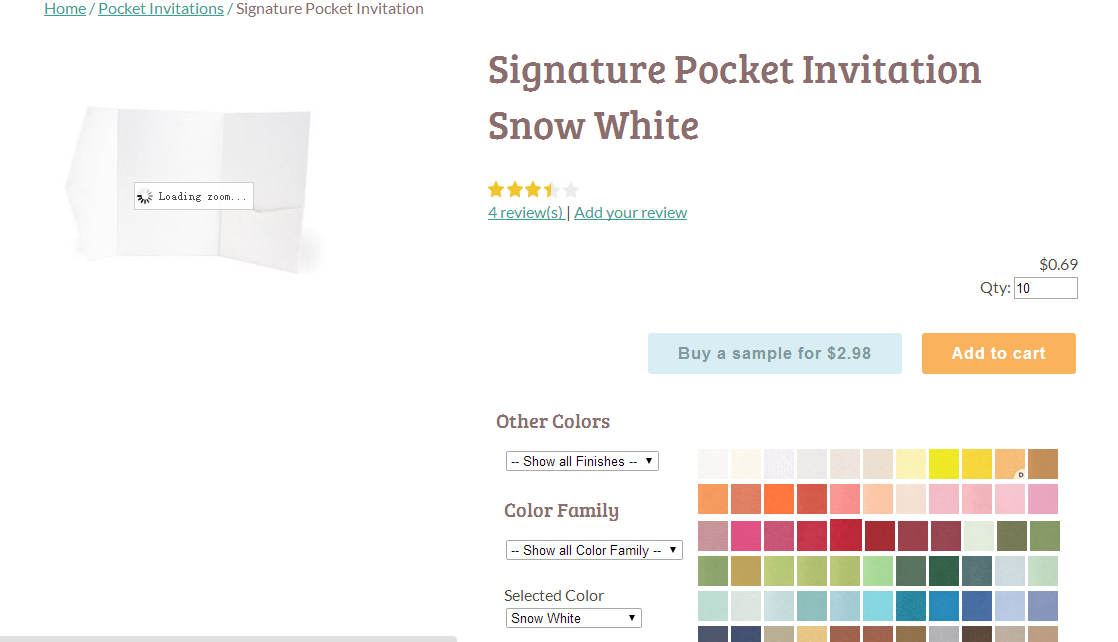Select the dark forest green swatch

pos(943,571)
